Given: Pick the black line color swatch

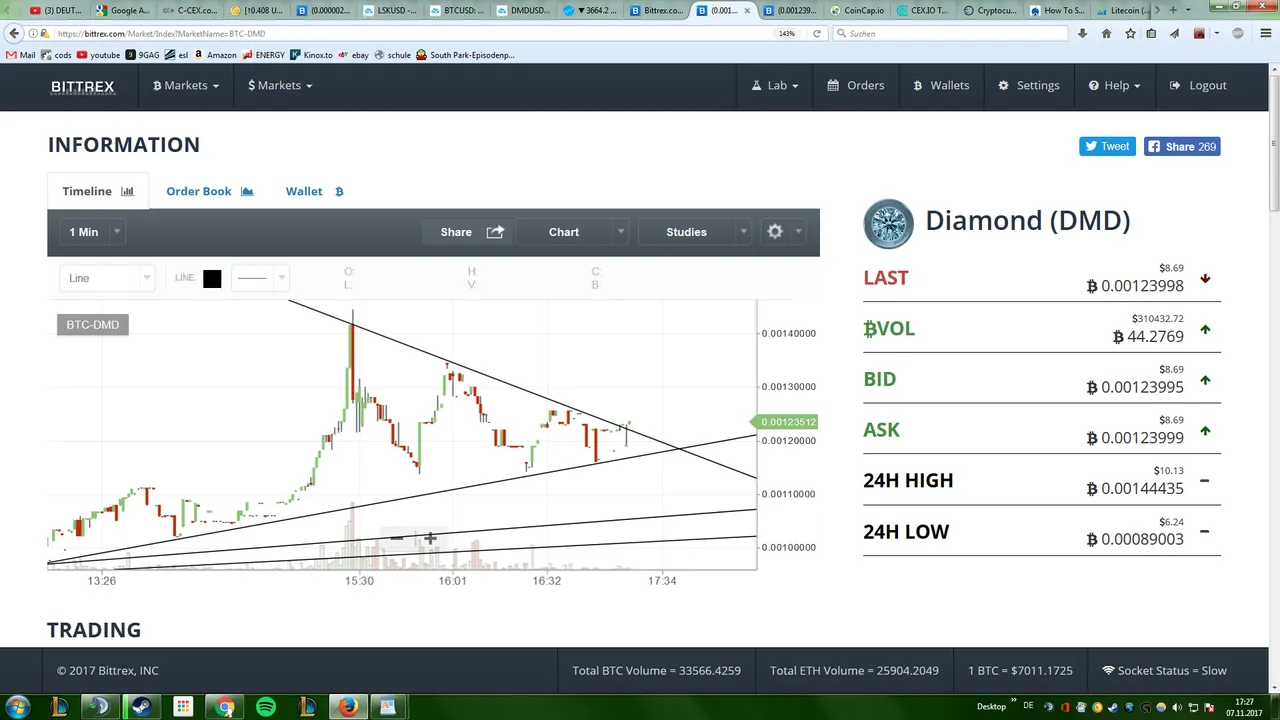Looking at the screenshot, I should pyautogui.click(x=212, y=279).
